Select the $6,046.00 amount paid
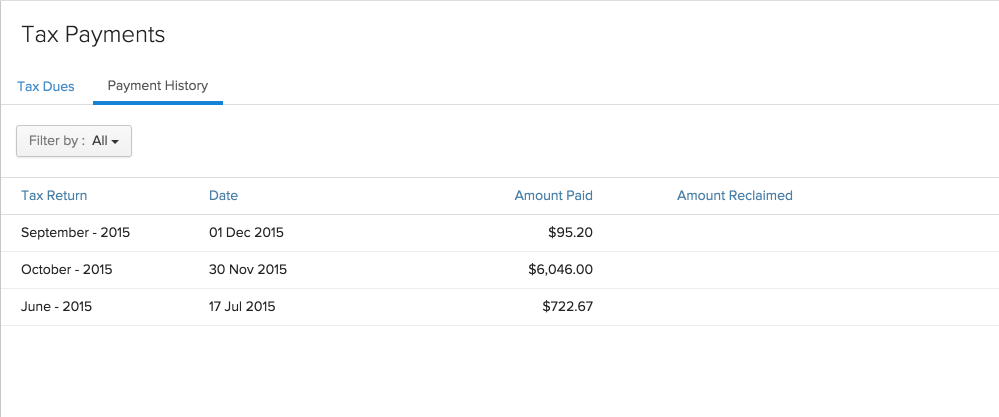Screen dimensions: 999x417 click(560, 270)
